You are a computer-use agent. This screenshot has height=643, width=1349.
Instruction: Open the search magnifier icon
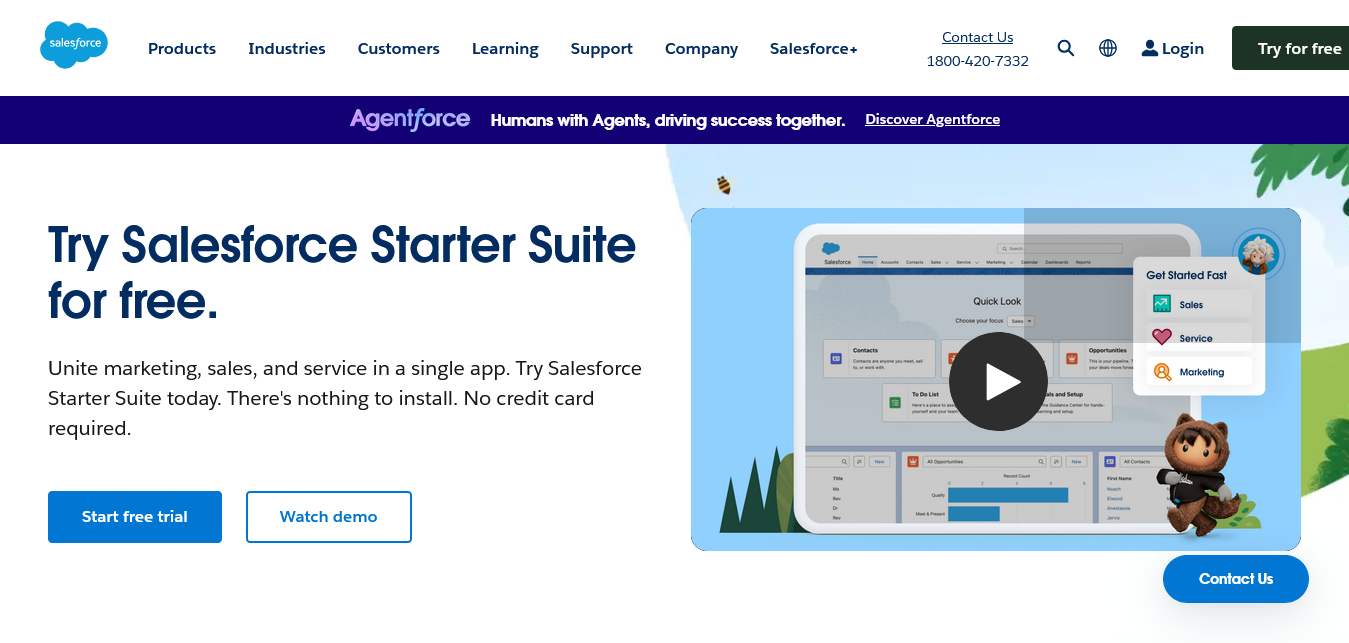pos(1066,48)
